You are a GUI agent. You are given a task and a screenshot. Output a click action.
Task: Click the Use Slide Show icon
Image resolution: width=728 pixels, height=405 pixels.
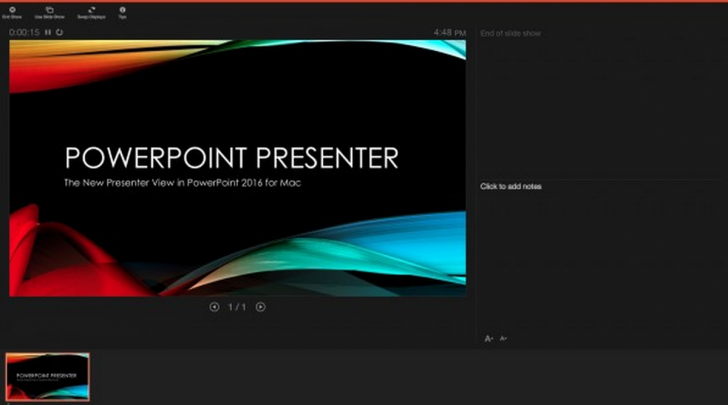click(x=49, y=10)
